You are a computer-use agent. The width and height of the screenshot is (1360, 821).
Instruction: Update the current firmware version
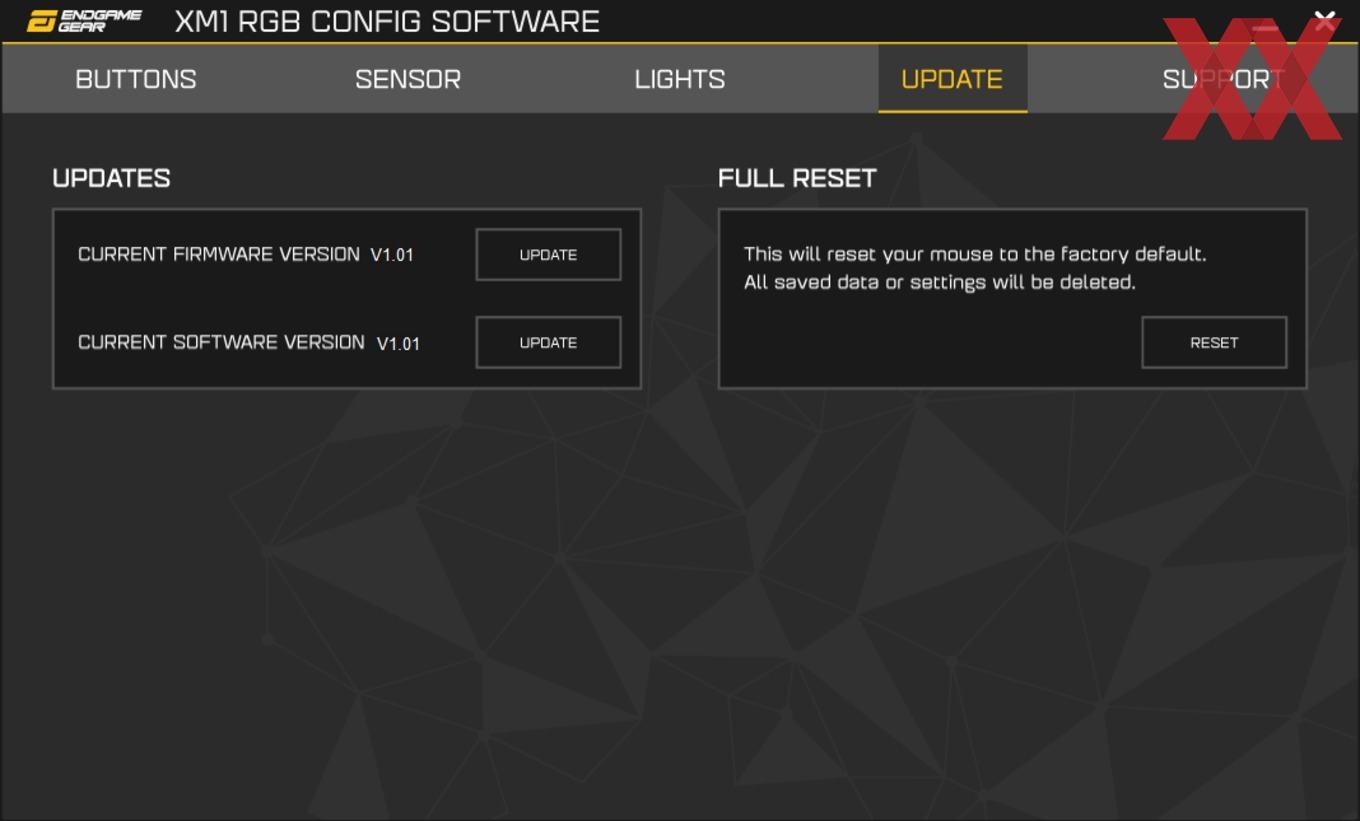point(548,255)
